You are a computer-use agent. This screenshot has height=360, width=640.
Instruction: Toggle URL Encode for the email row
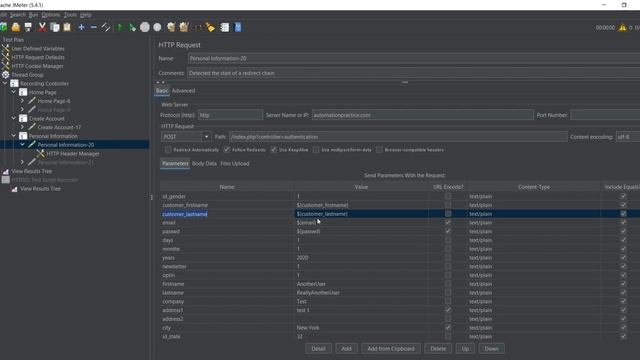click(x=448, y=222)
